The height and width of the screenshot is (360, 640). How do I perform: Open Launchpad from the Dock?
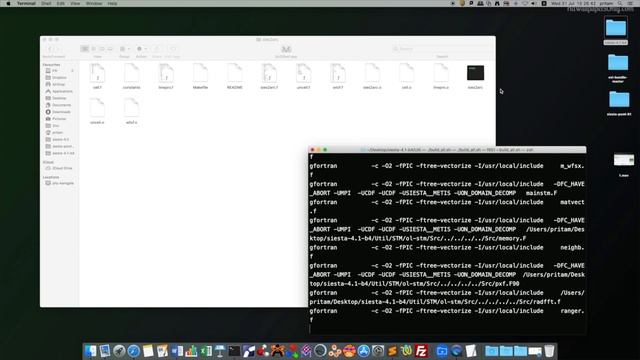click(x=119, y=351)
